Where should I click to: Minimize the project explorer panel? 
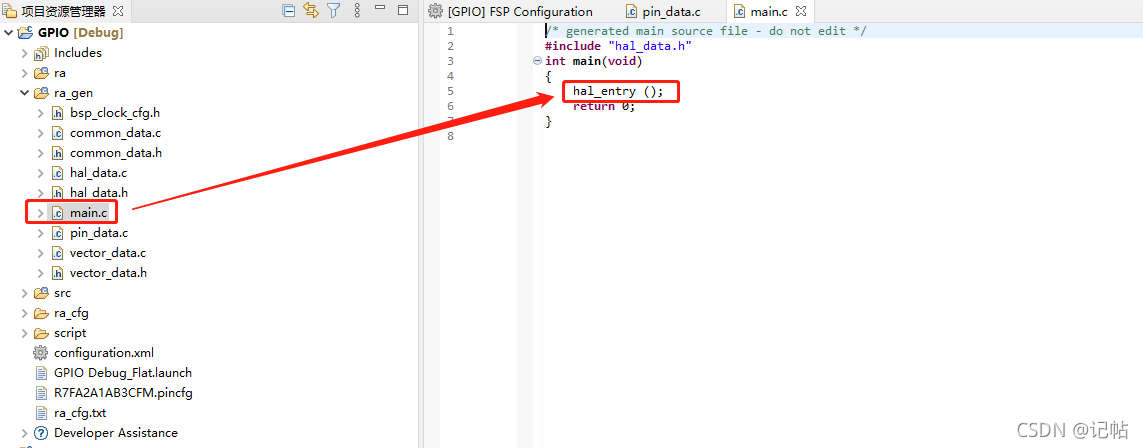tap(380, 8)
